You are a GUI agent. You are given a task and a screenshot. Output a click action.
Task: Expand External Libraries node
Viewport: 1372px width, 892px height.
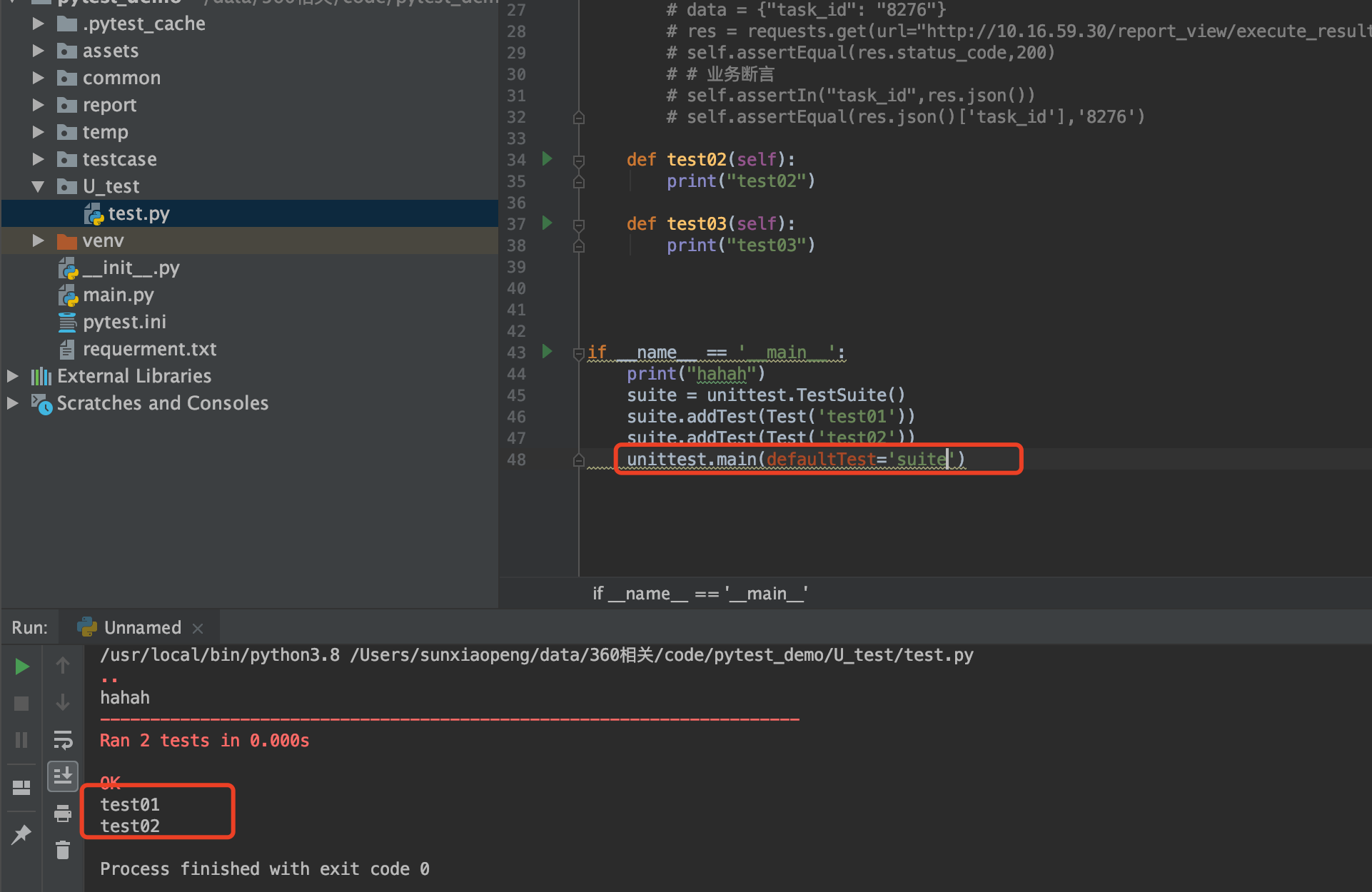[13, 376]
